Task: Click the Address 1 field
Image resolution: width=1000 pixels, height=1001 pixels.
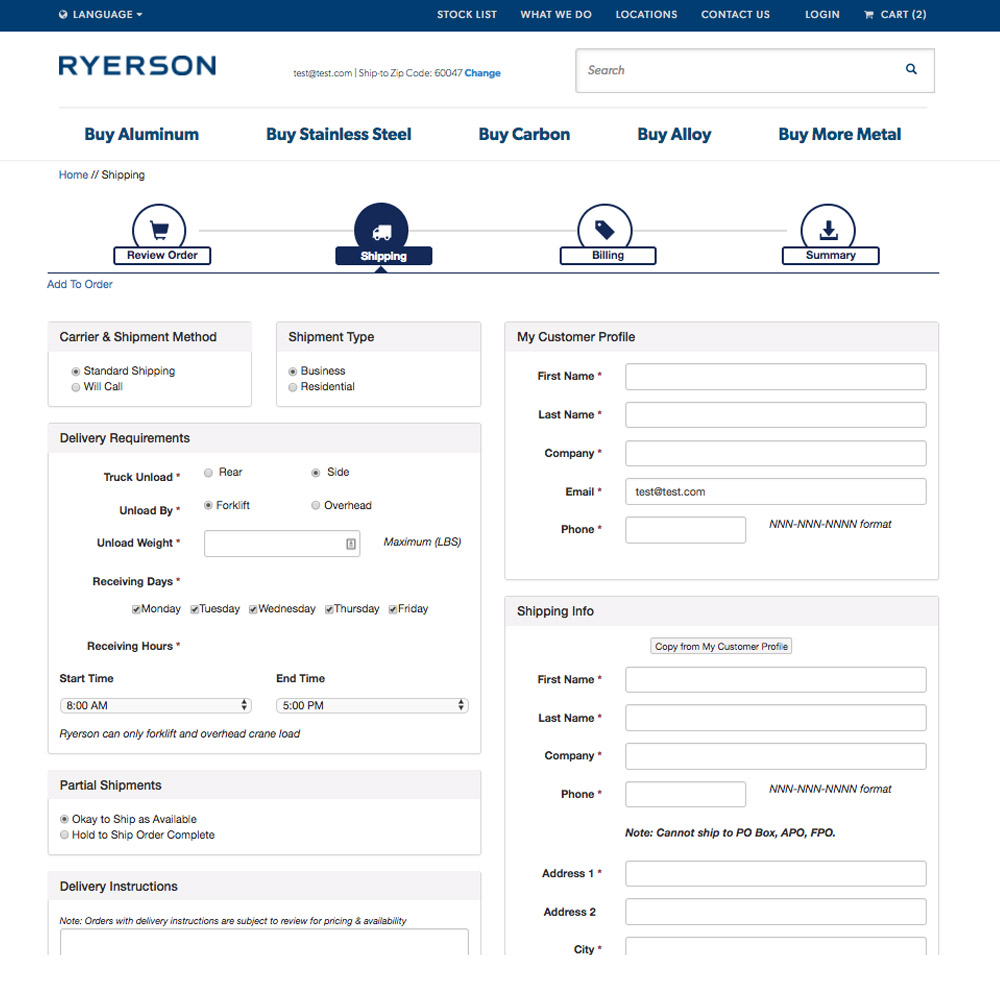Action: tap(775, 873)
